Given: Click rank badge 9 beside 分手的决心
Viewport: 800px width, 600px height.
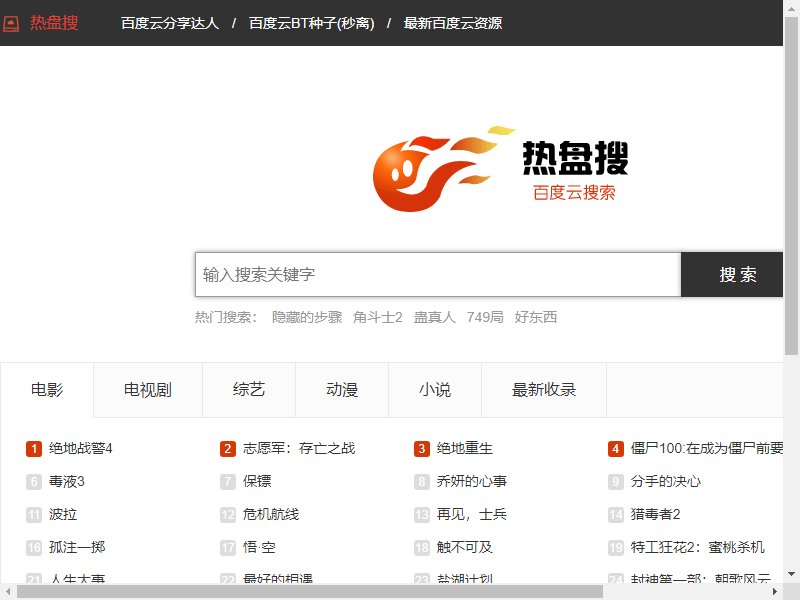Looking at the screenshot, I should tap(616, 482).
